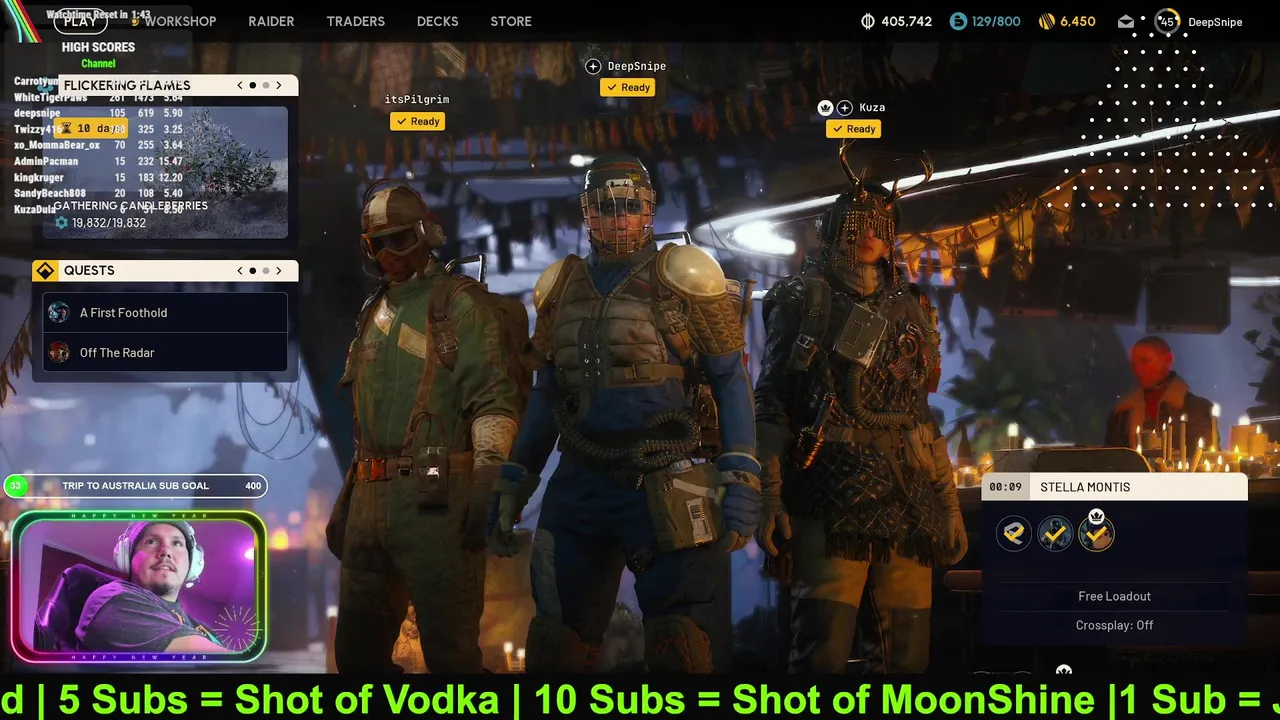The width and height of the screenshot is (1280, 720).
Task: Click the candleberry progress icon beside 19,832/19,832
Action: coord(61,223)
